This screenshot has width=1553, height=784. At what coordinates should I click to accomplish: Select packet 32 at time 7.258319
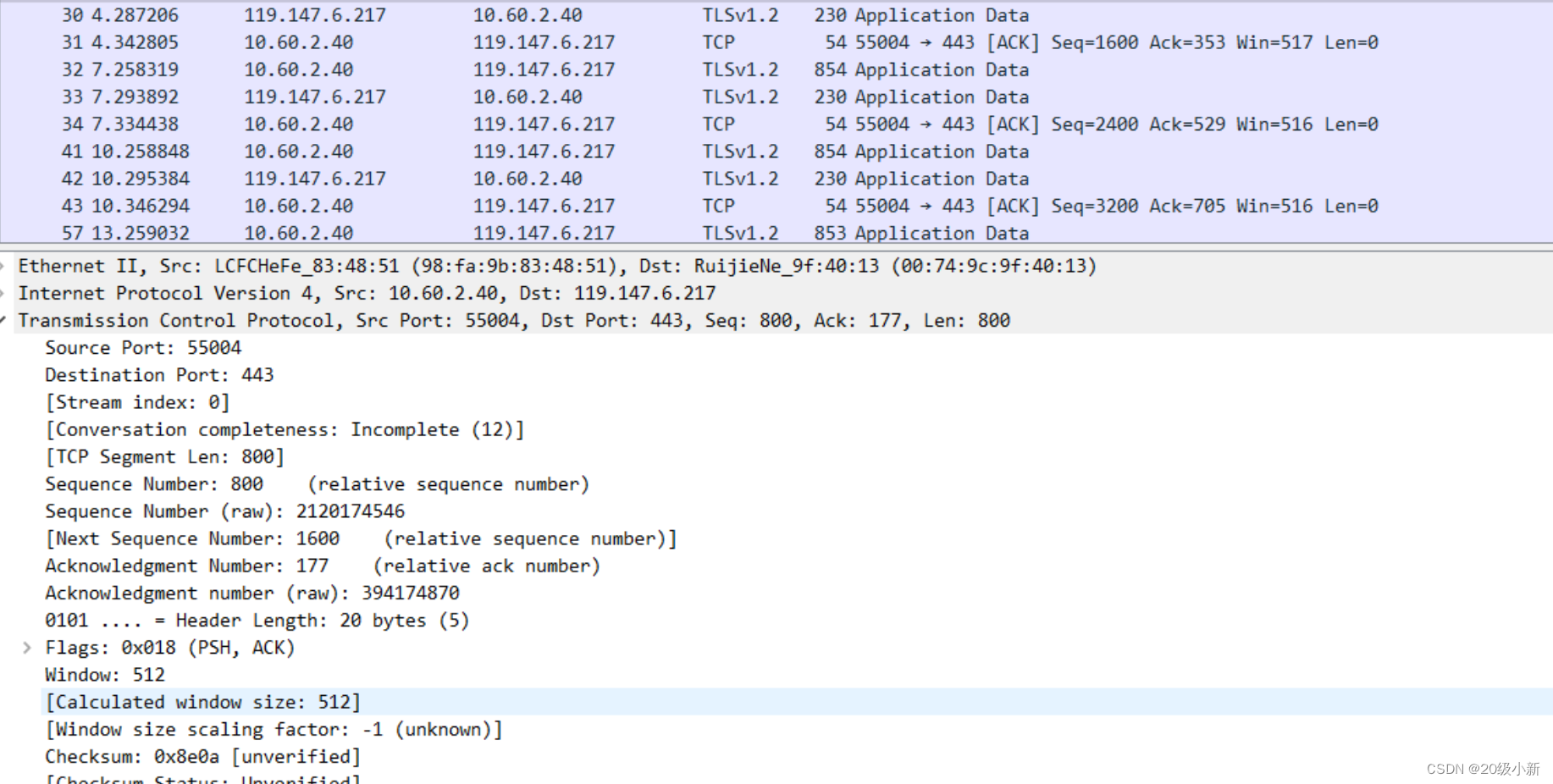pyautogui.click(x=776, y=69)
